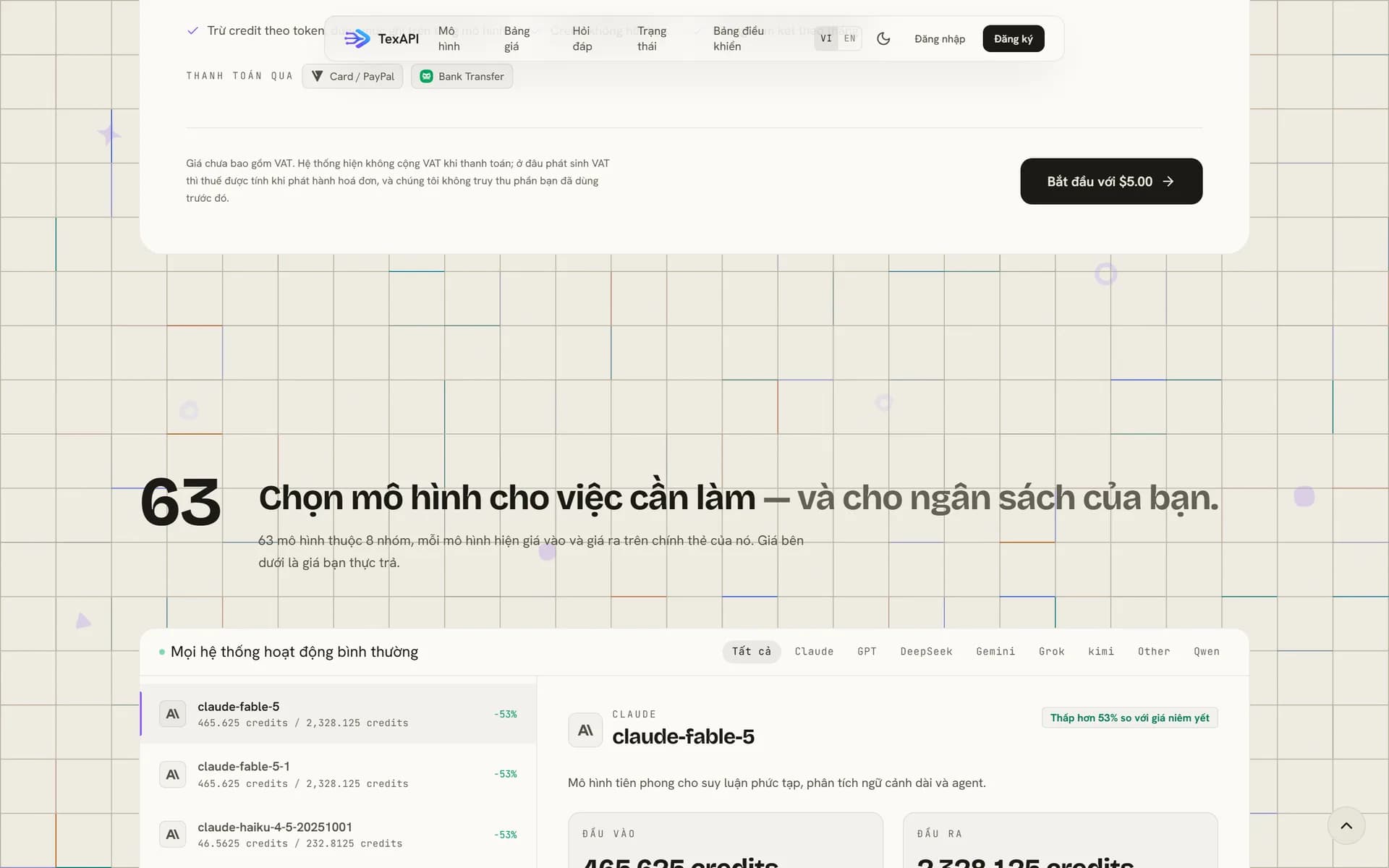Select the Other filter tab
The width and height of the screenshot is (1389, 868).
[1153, 652]
